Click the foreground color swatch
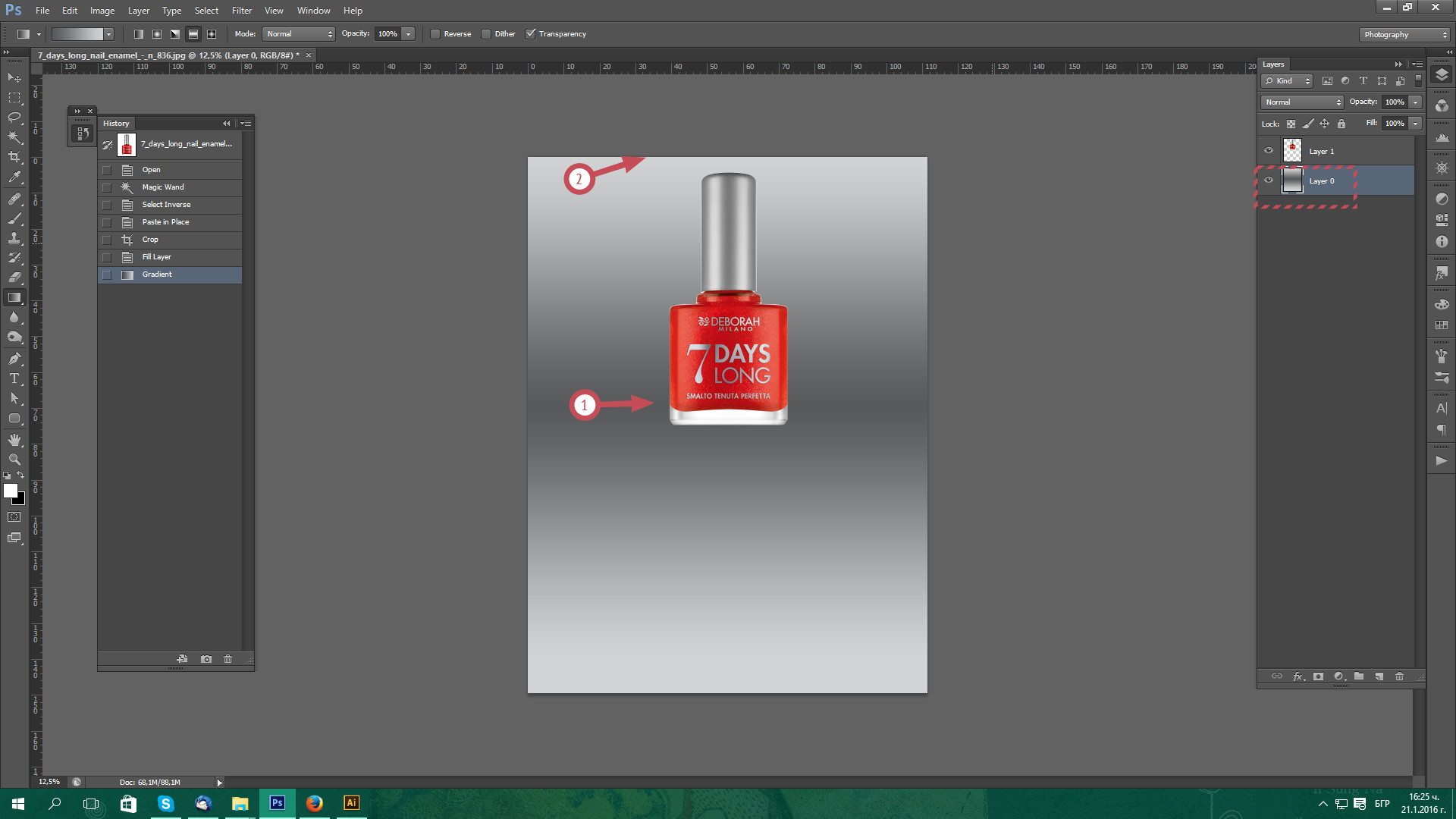 click(x=11, y=491)
